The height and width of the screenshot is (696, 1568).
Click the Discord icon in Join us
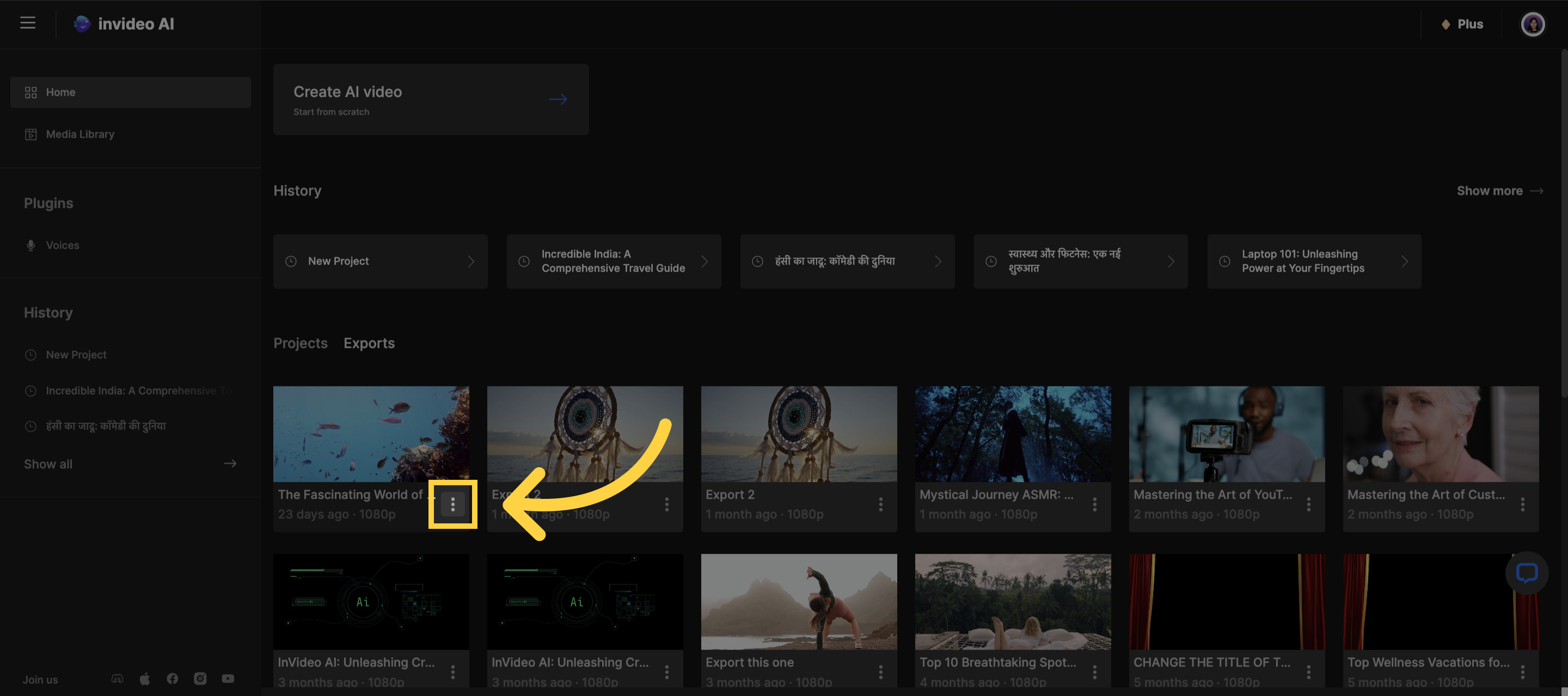(x=117, y=679)
